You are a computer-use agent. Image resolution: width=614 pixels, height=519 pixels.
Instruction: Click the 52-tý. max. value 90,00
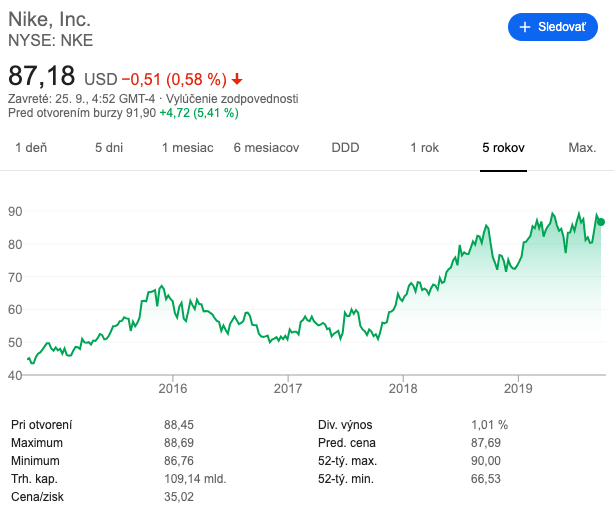pos(486,461)
